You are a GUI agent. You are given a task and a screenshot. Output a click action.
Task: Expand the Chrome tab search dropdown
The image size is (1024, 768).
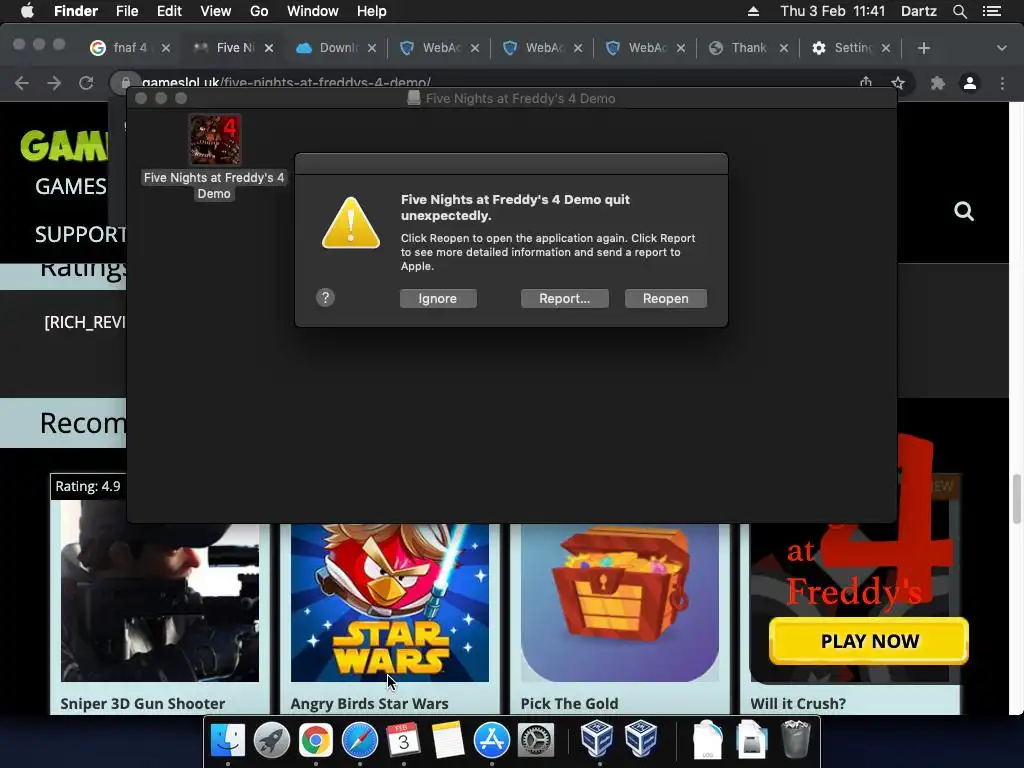[1001, 48]
